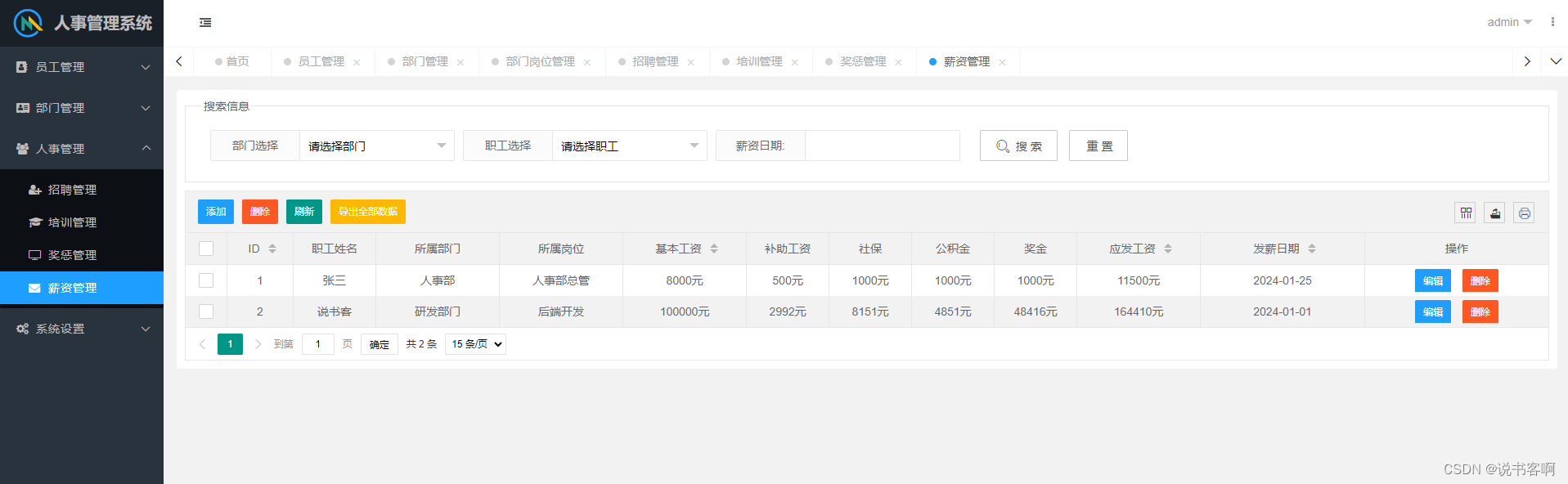Screen dimensions: 1568x484
Task: Sort by ID column arrows
Action: 272,249
